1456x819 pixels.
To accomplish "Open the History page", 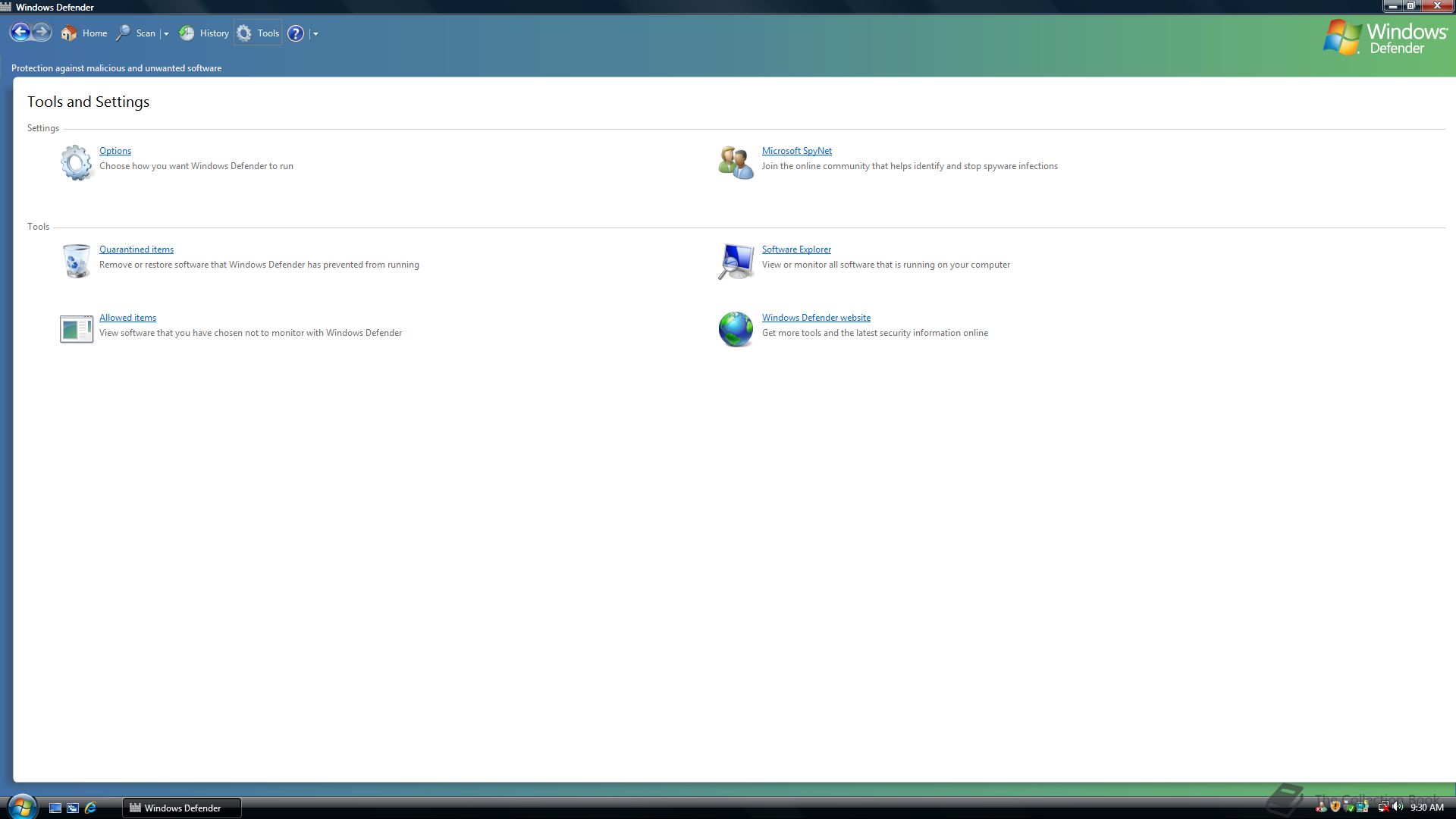I will click(x=204, y=33).
